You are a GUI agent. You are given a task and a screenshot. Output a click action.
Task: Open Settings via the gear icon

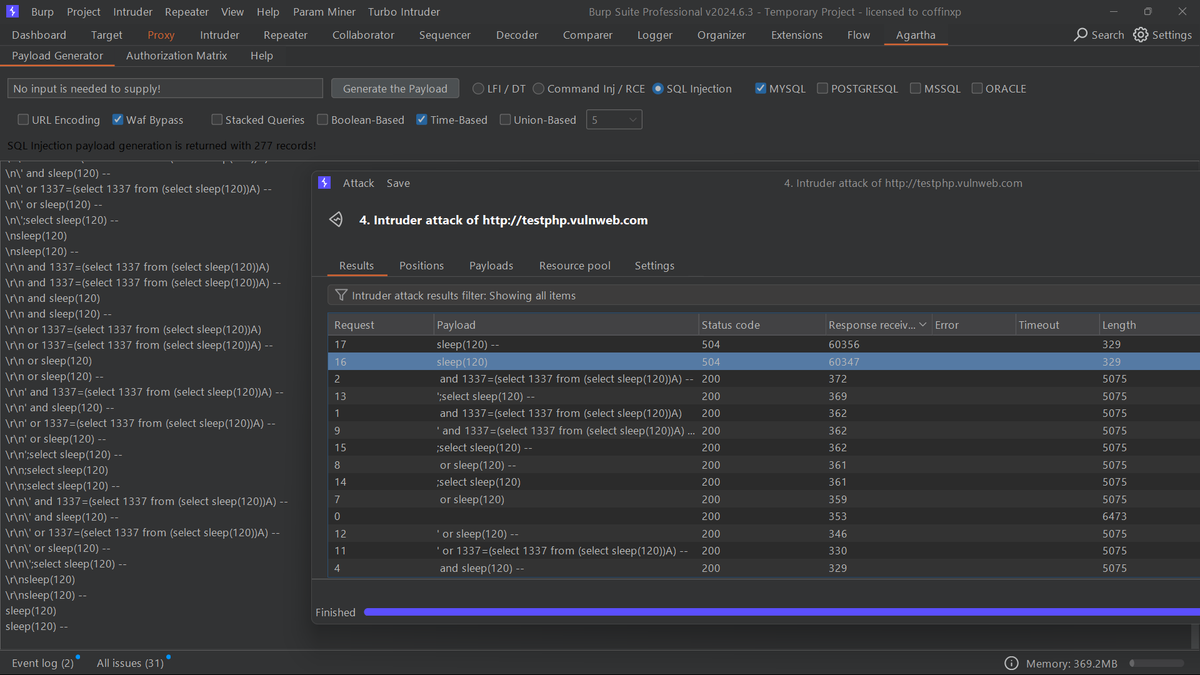click(x=1141, y=35)
